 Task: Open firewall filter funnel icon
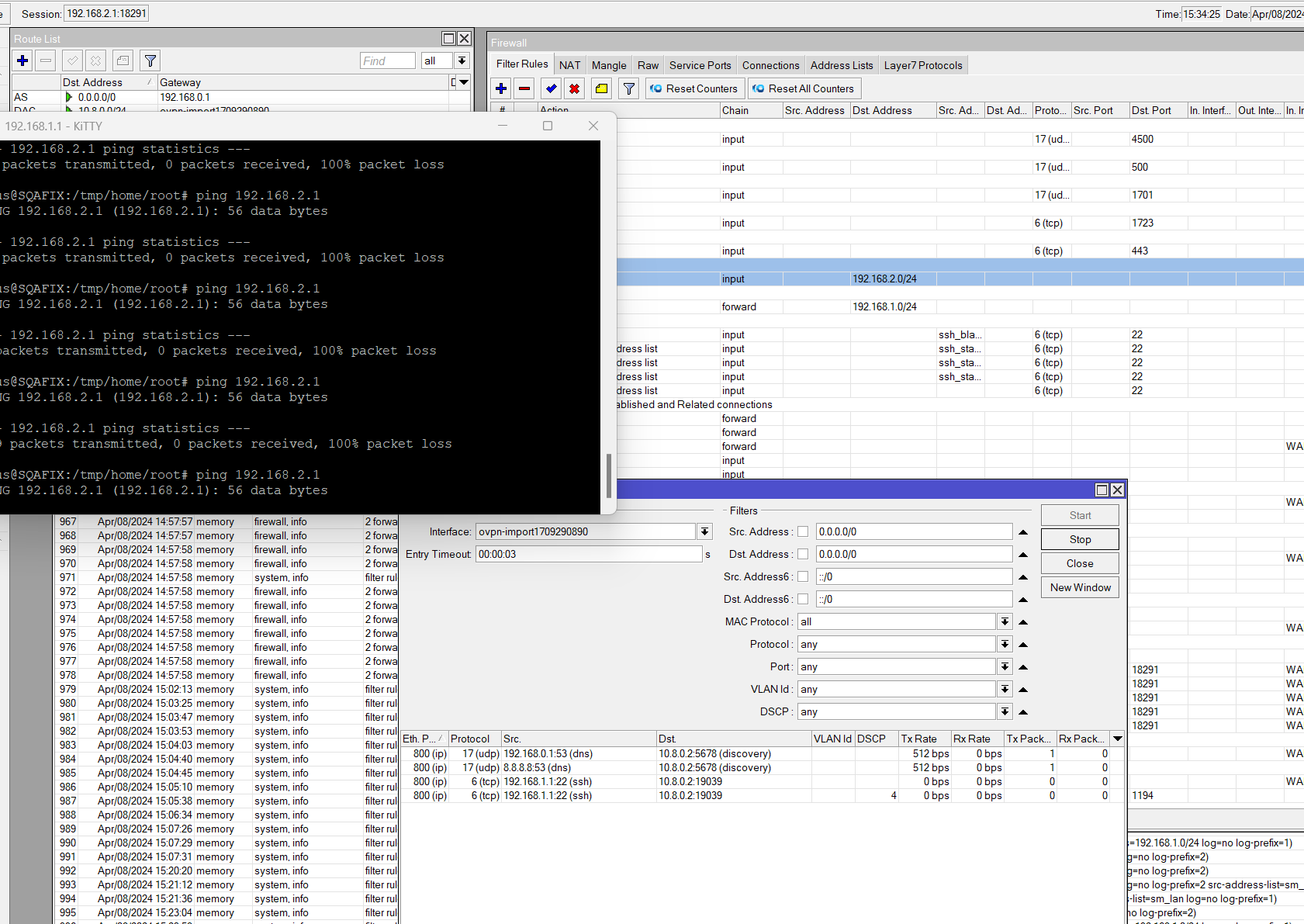[629, 88]
